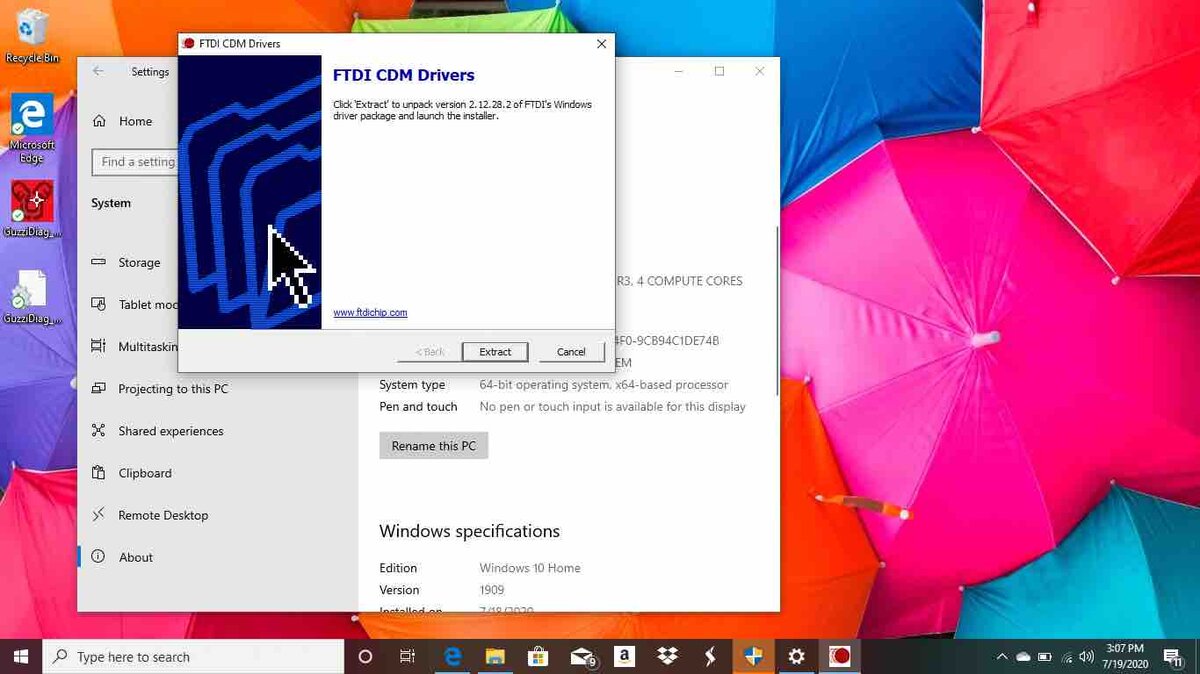Click the Shared experiences icon

click(x=98, y=430)
